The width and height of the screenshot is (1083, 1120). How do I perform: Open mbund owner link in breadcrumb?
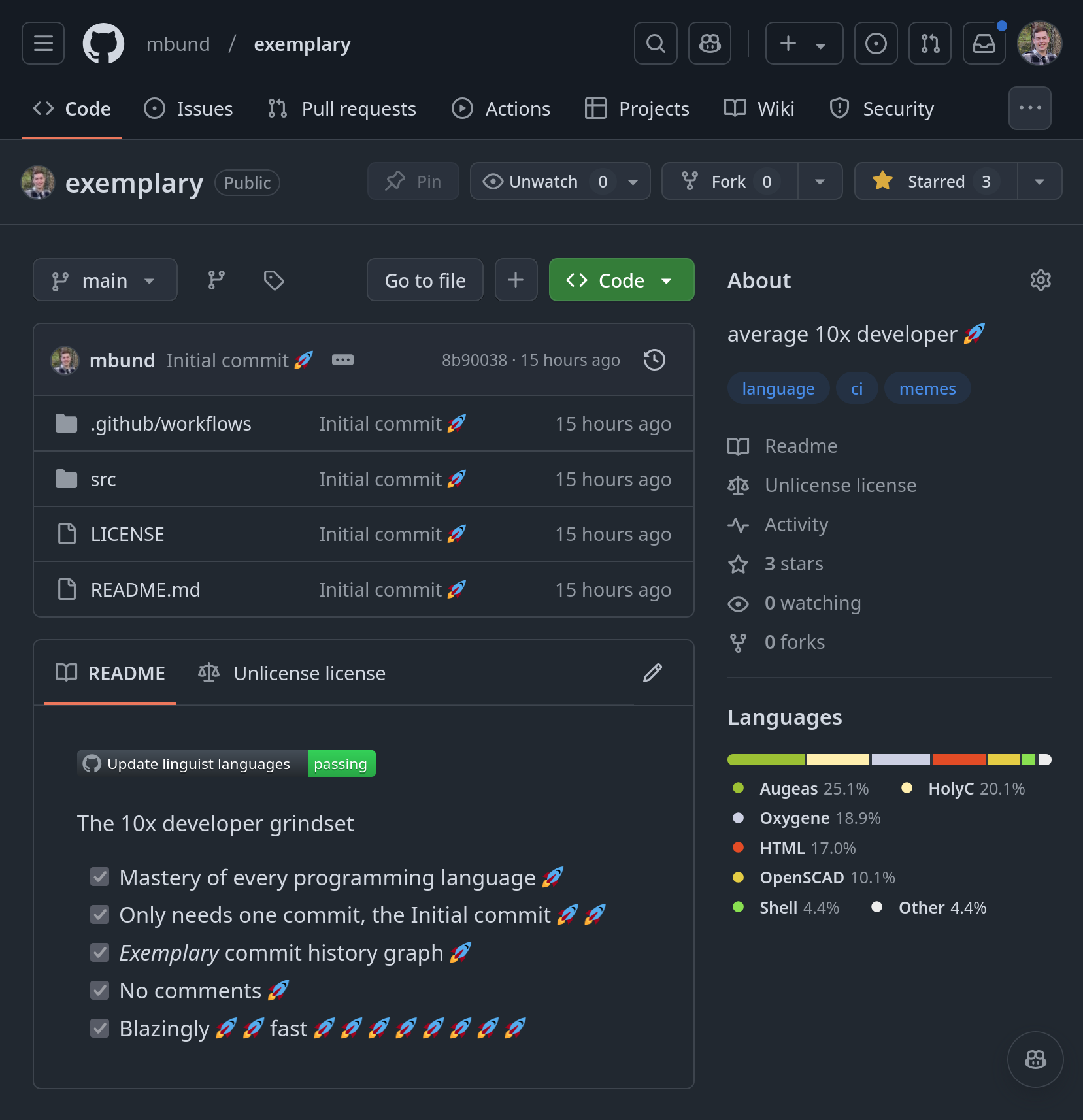coord(178,44)
